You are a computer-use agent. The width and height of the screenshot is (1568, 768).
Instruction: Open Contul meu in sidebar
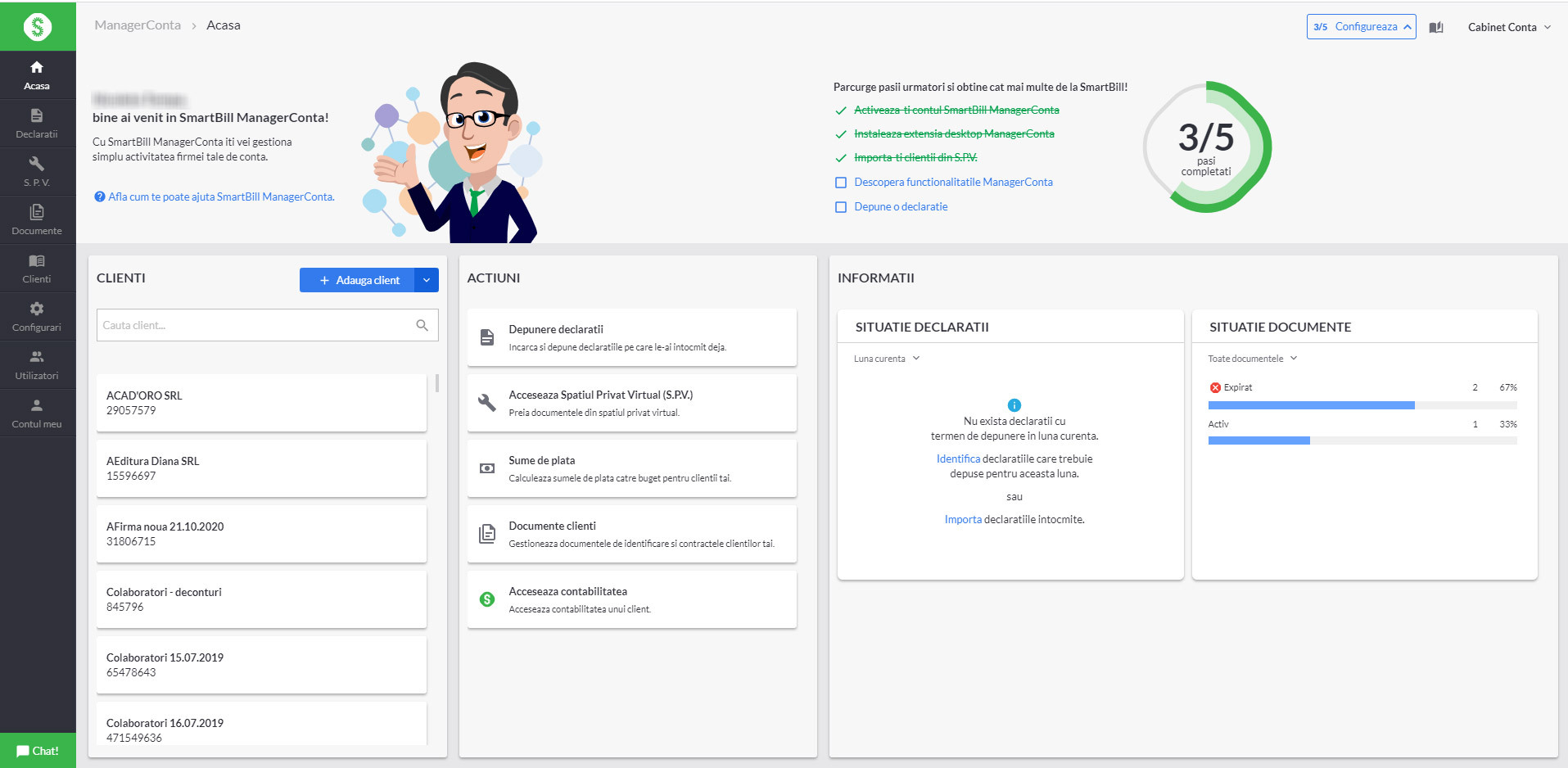(37, 413)
